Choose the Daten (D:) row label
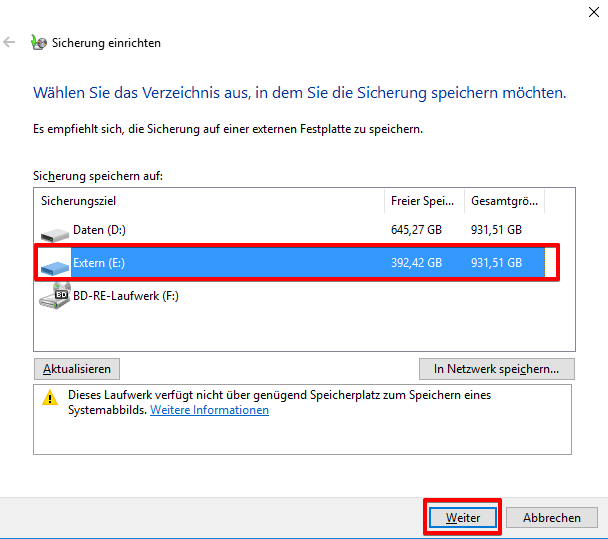 click(99, 230)
